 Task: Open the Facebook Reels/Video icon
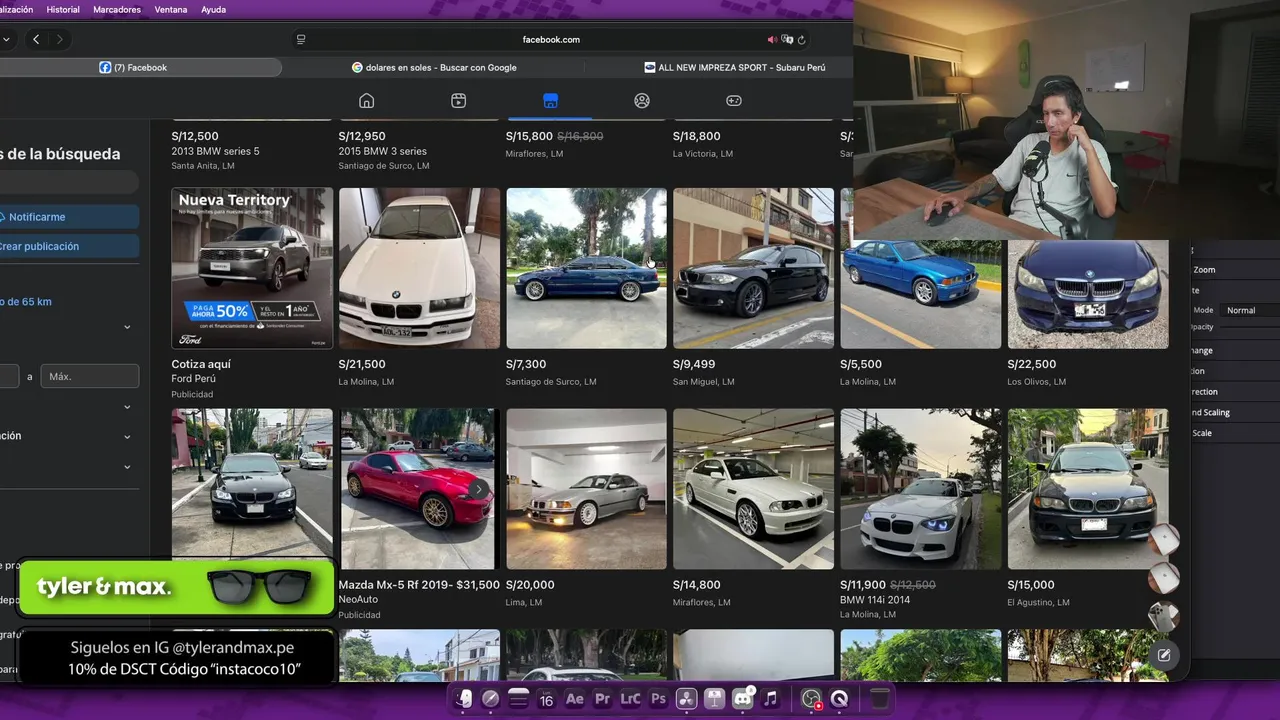click(x=458, y=100)
